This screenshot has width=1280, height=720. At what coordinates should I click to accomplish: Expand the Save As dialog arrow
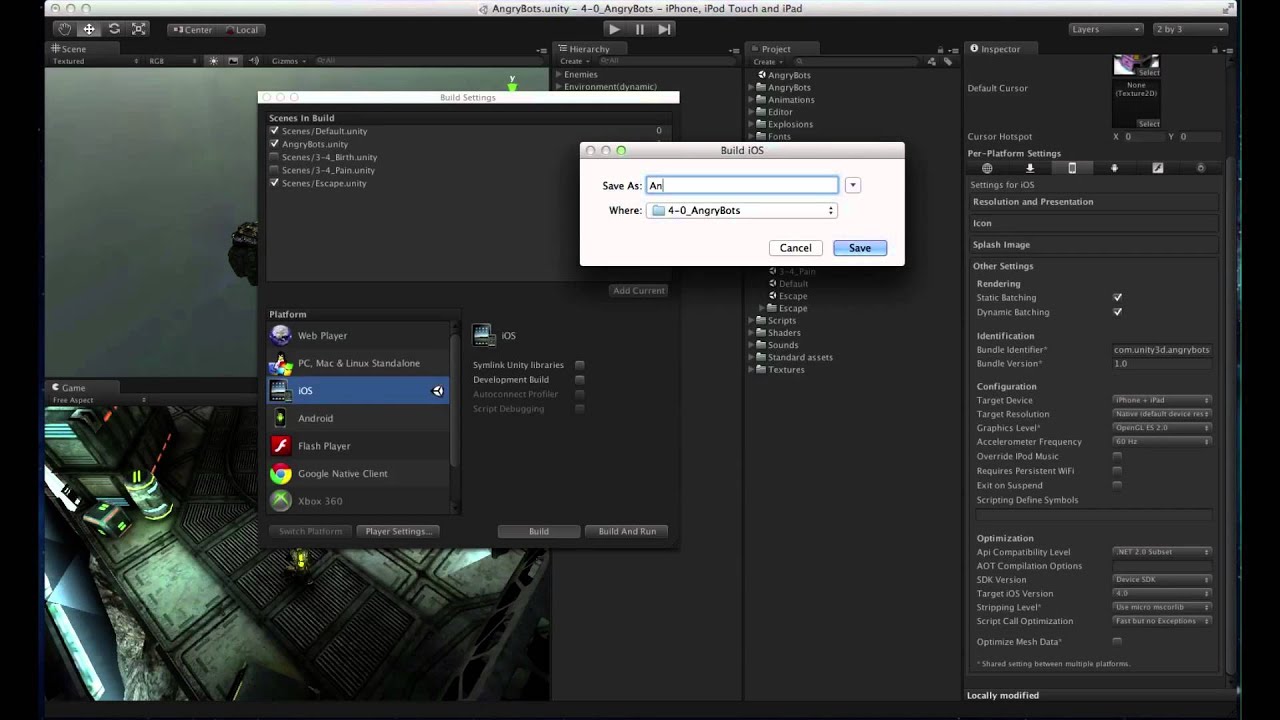point(852,185)
